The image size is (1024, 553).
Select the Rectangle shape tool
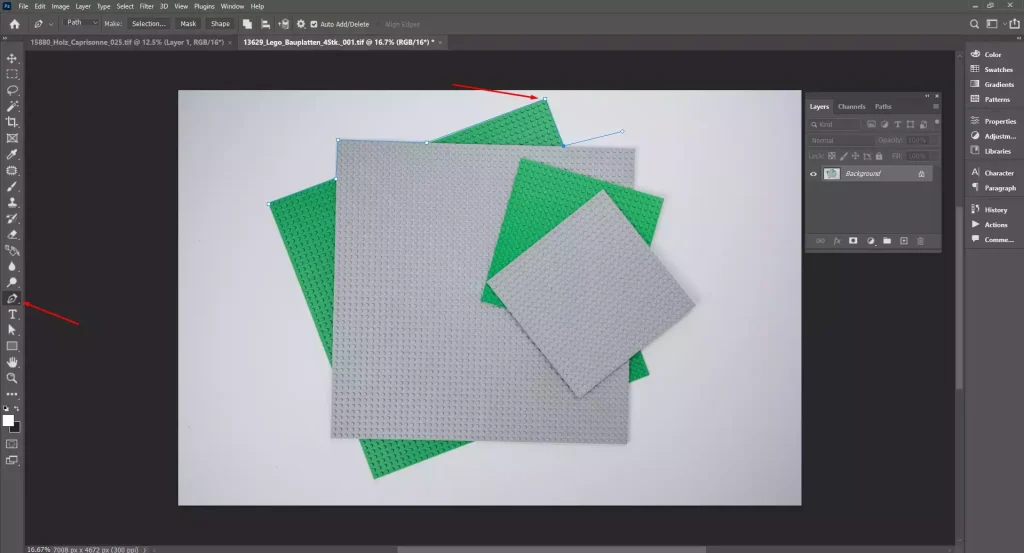[x=12, y=346]
